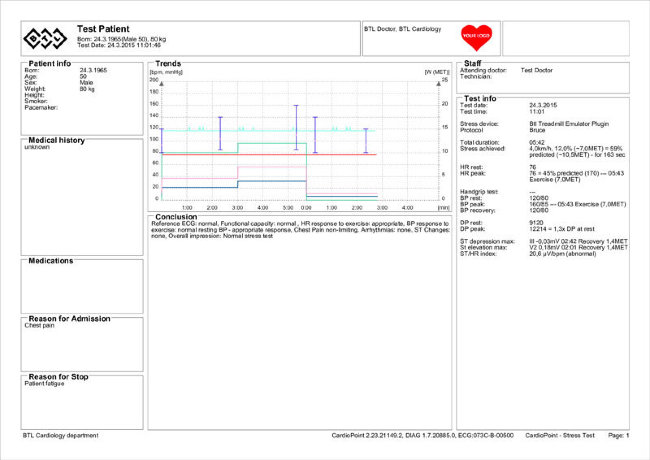The height and width of the screenshot is (460, 650).
Task: Click the 'Page: 1' footer indicator
Action: pos(618,436)
